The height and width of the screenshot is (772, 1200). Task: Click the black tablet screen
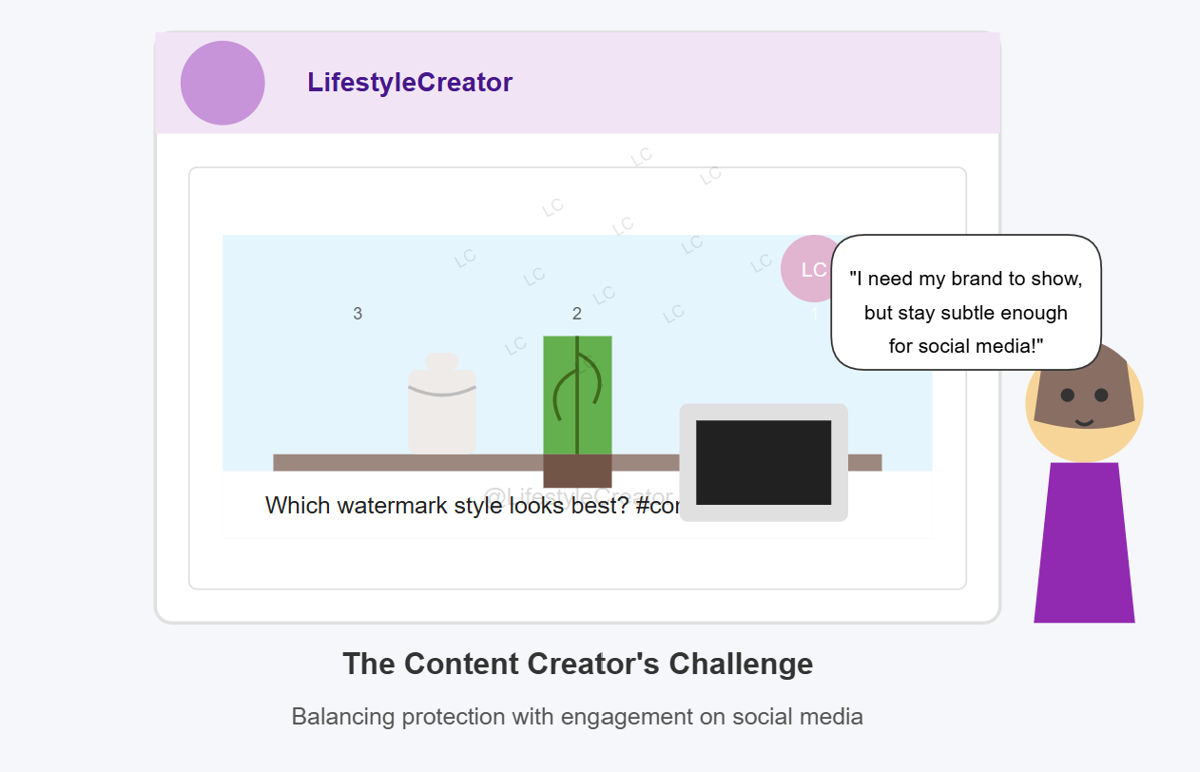[x=763, y=462]
